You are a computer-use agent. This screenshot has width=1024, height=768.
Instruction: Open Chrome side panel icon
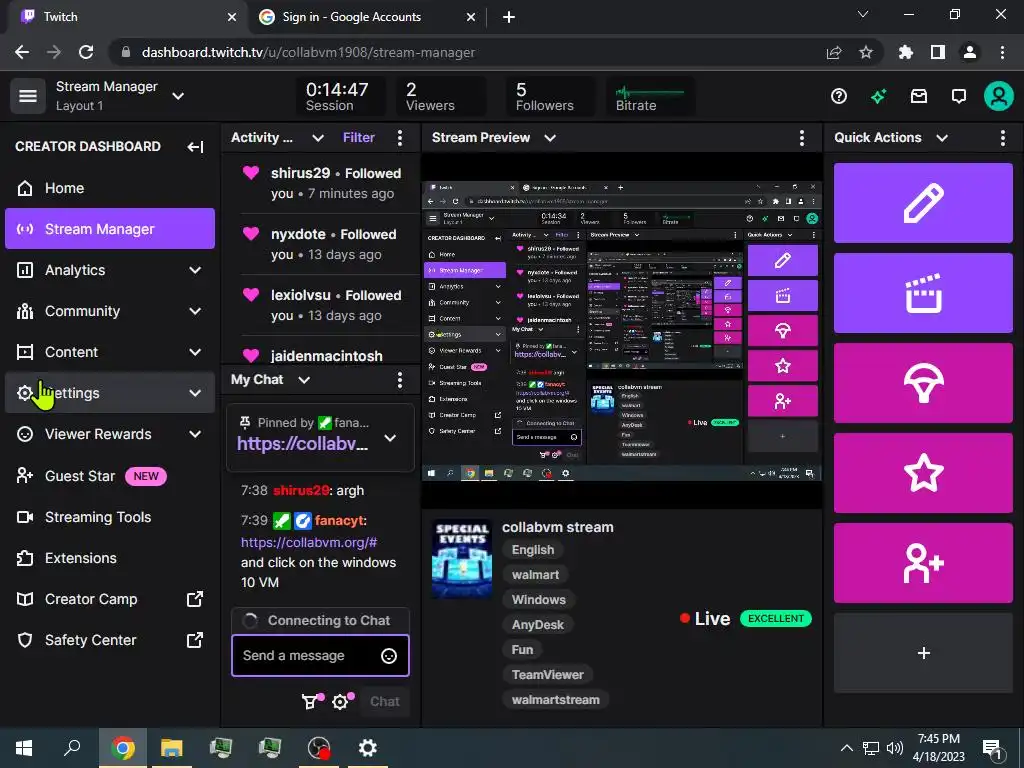coord(937,52)
